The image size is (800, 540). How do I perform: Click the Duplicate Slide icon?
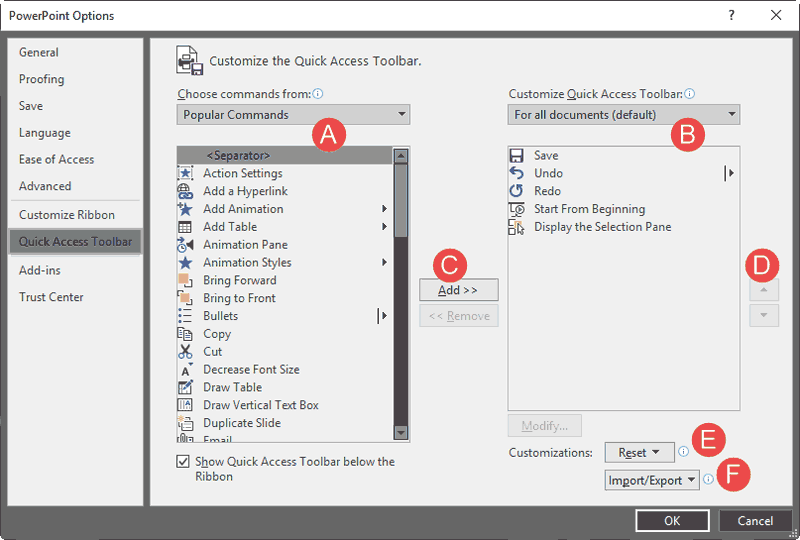tap(185, 423)
